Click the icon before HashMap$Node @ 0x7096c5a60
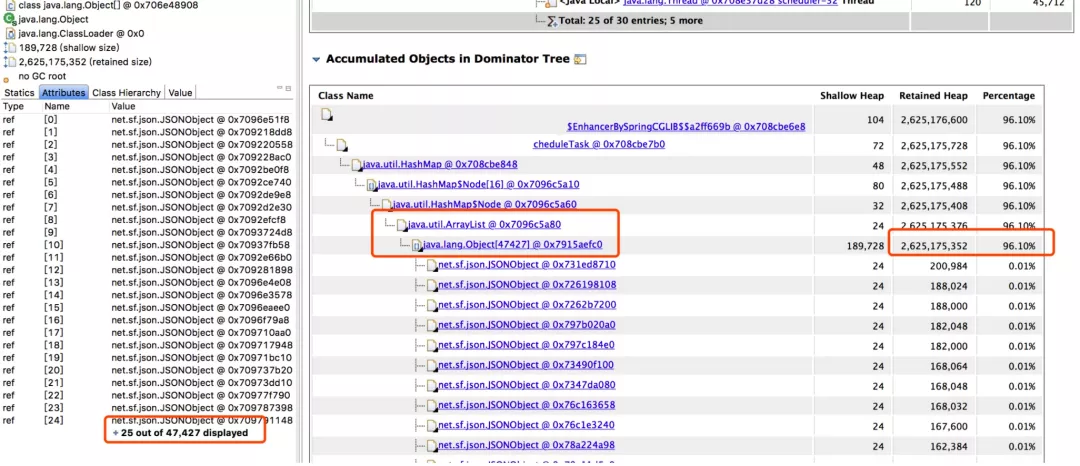 (386, 205)
